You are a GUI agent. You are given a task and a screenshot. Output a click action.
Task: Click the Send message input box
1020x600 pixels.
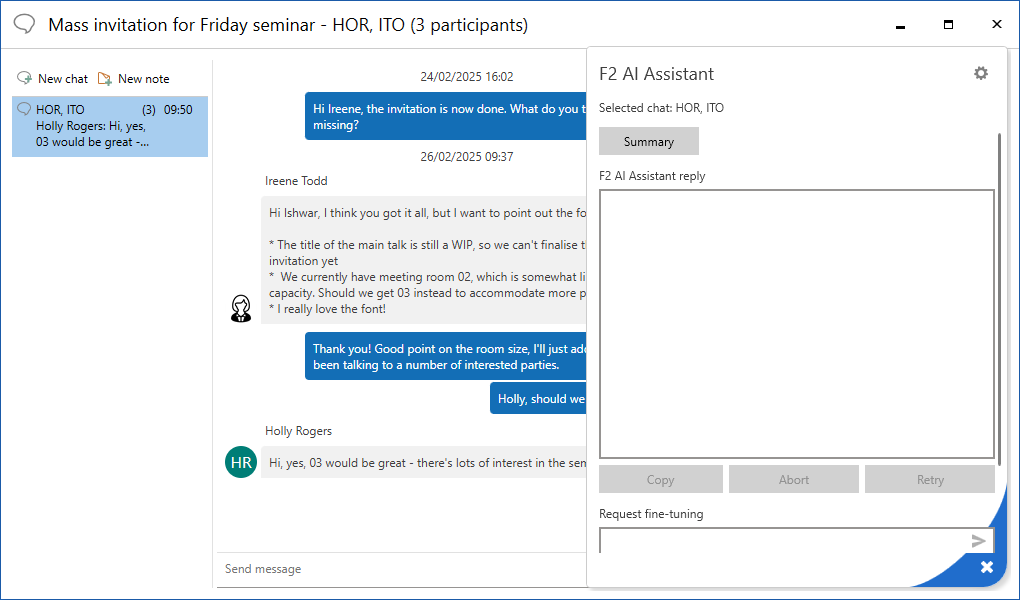(400, 569)
